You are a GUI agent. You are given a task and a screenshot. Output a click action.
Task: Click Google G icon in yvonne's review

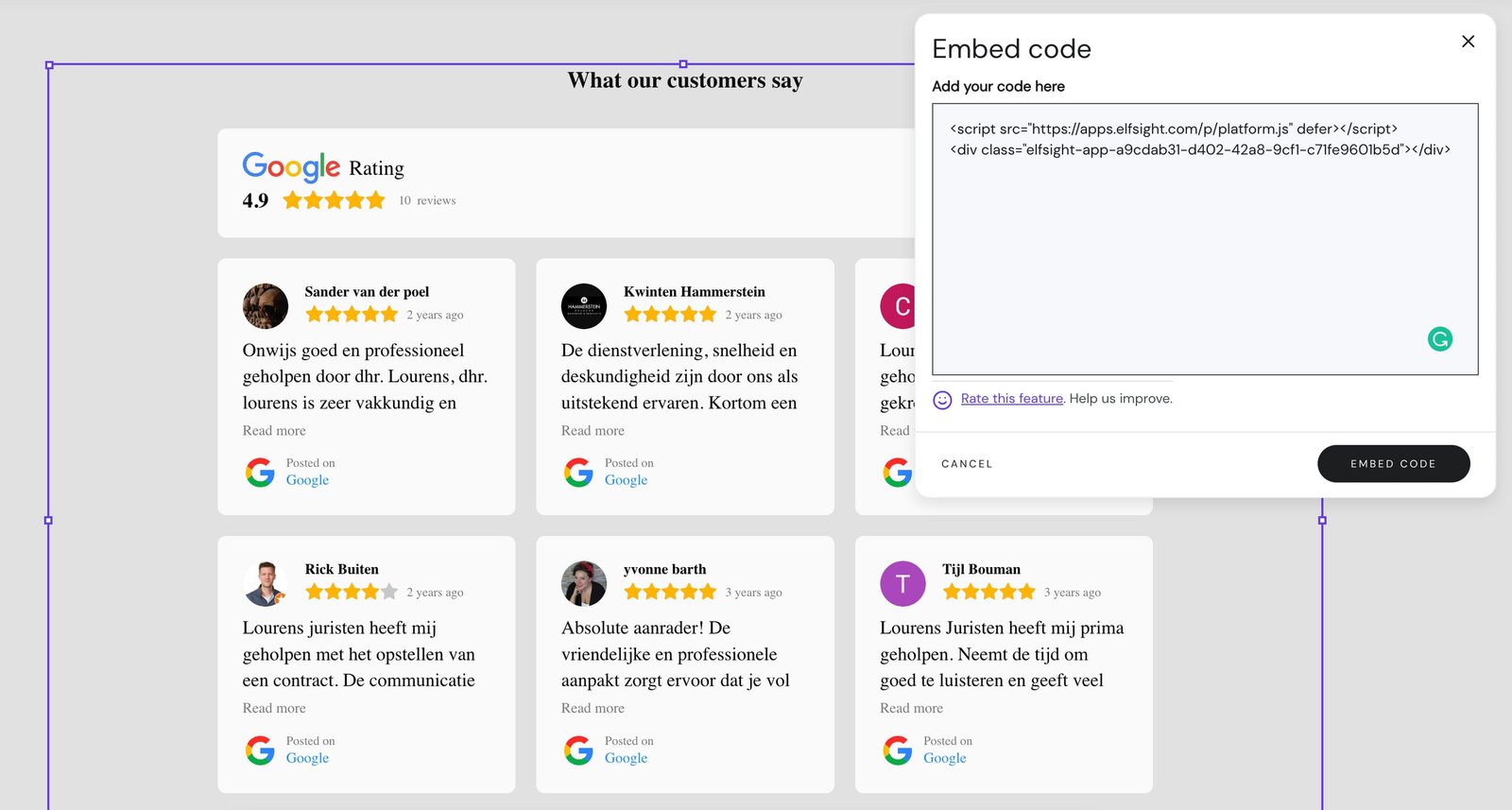point(578,750)
